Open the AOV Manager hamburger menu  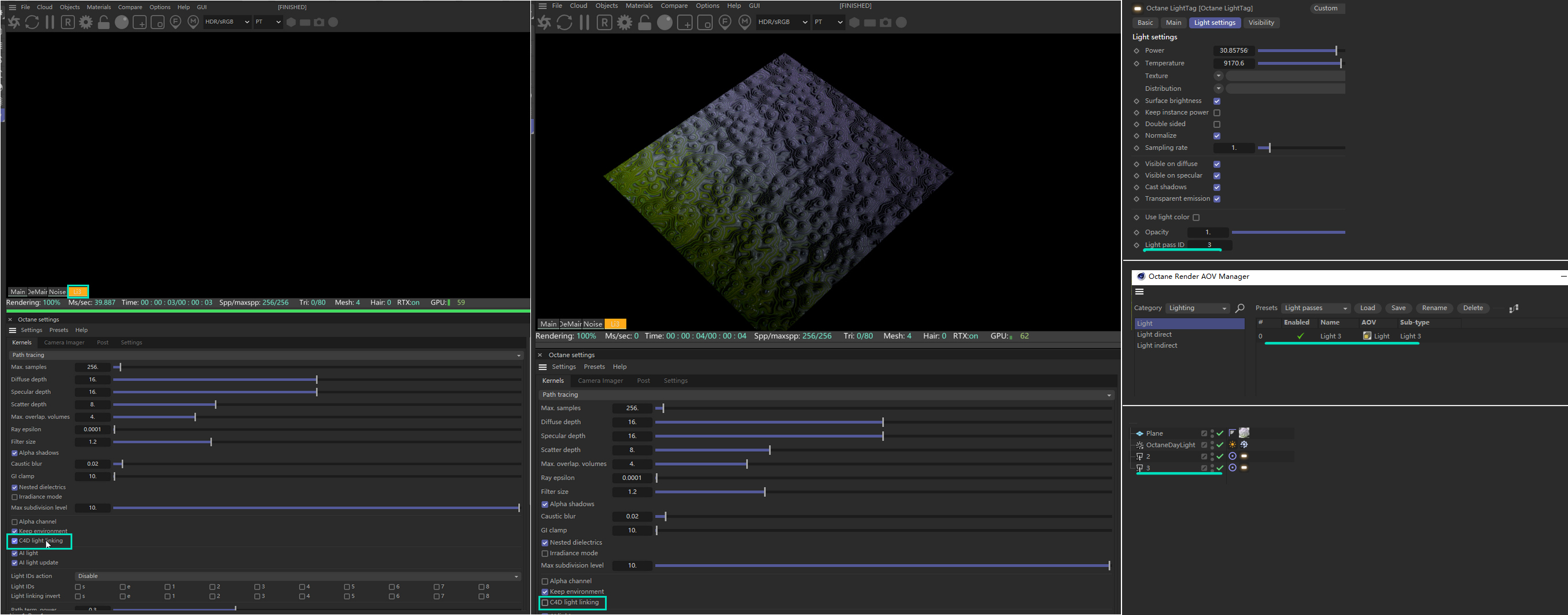[x=1139, y=292]
